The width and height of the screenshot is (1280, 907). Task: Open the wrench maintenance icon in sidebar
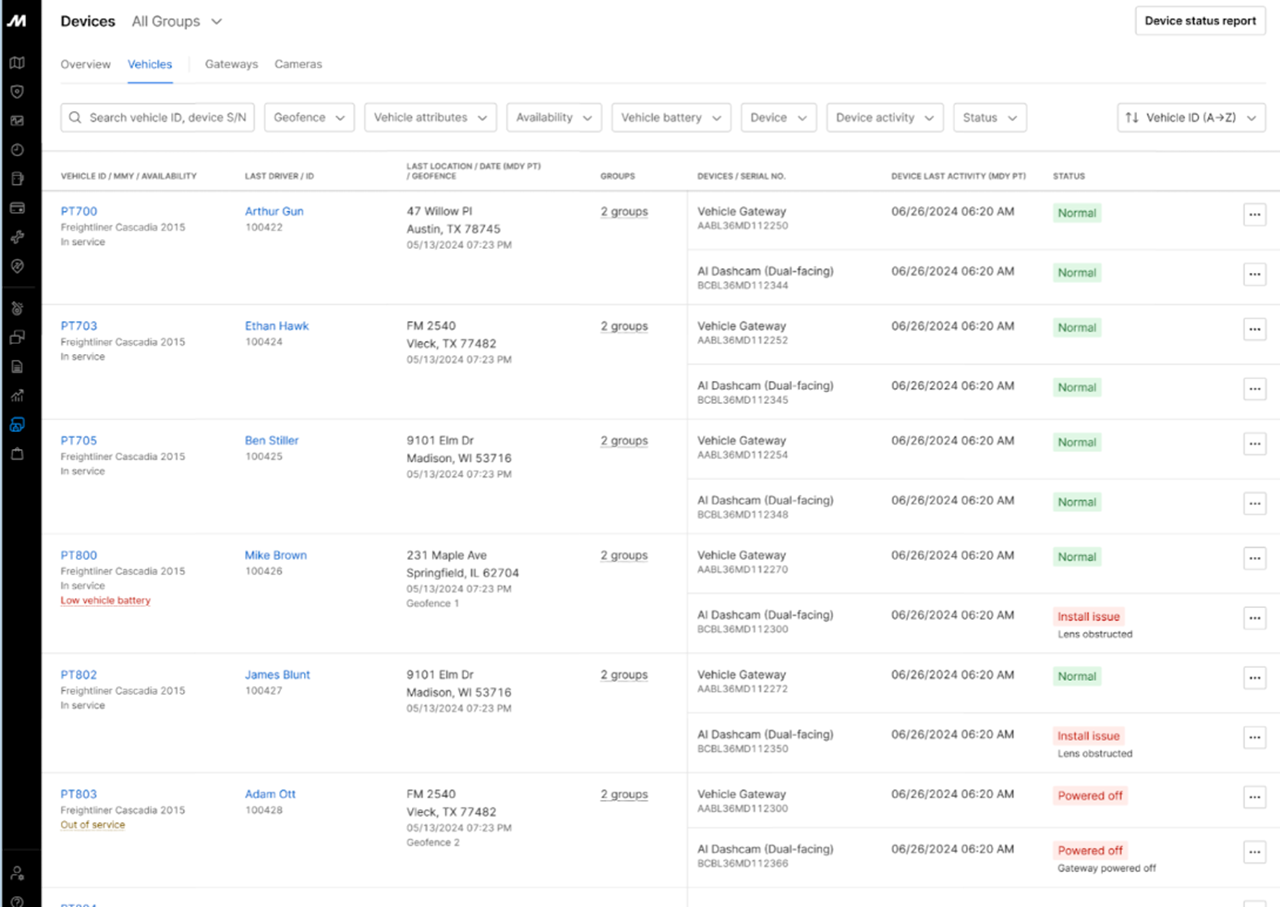(x=17, y=237)
